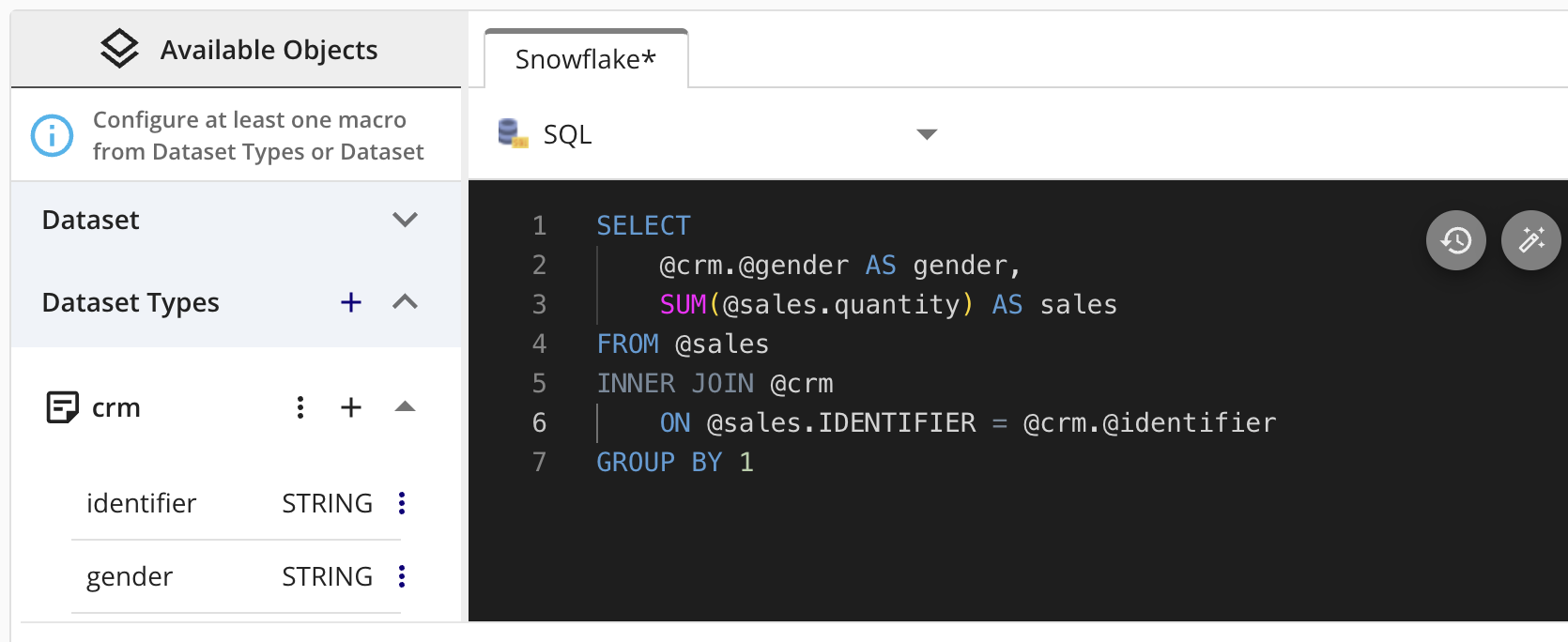The width and height of the screenshot is (1568, 642).
Task: Add a field to crm with plus
Action: [x=350, y=407]
